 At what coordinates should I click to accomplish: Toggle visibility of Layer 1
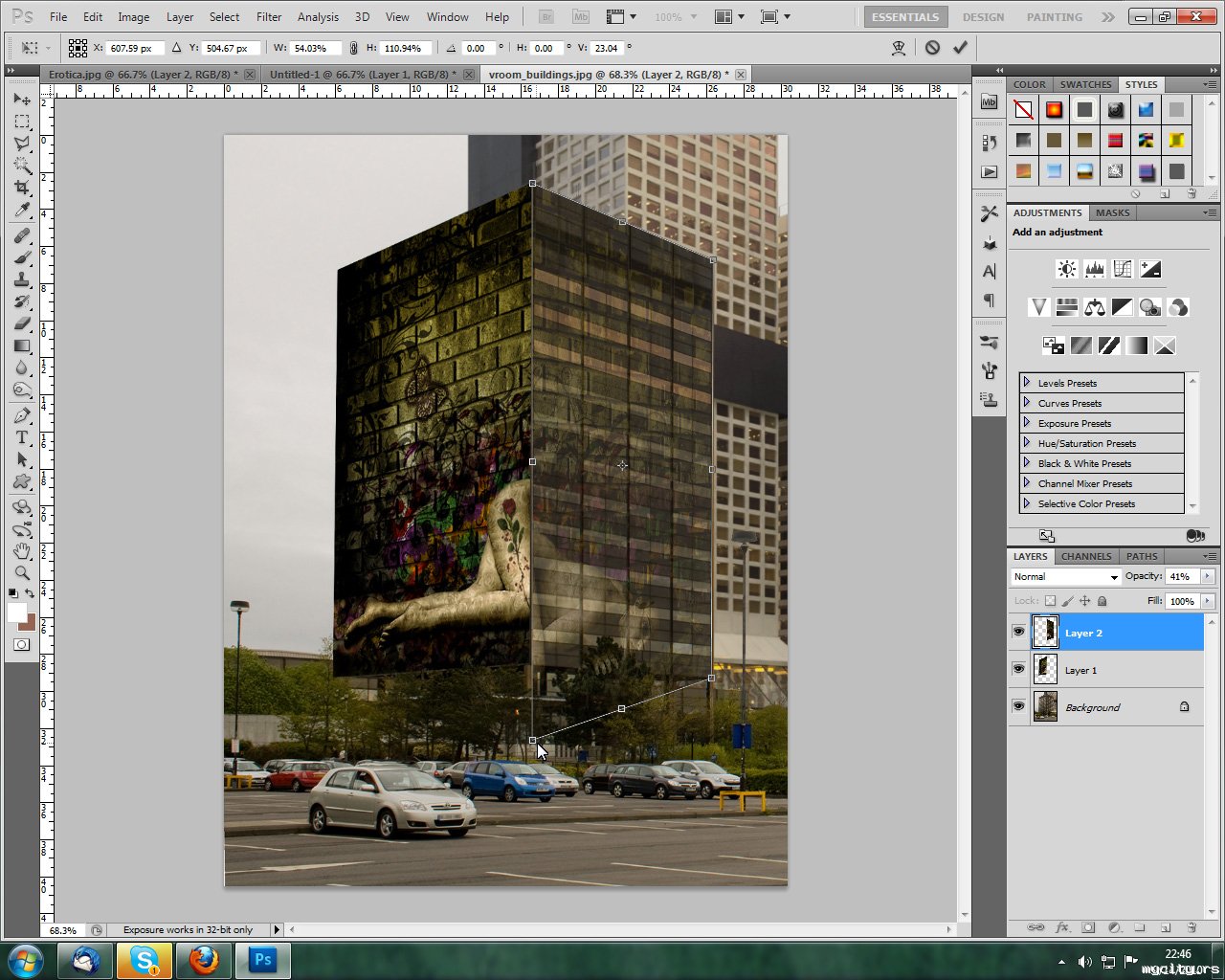click(x=1018, y=670)
